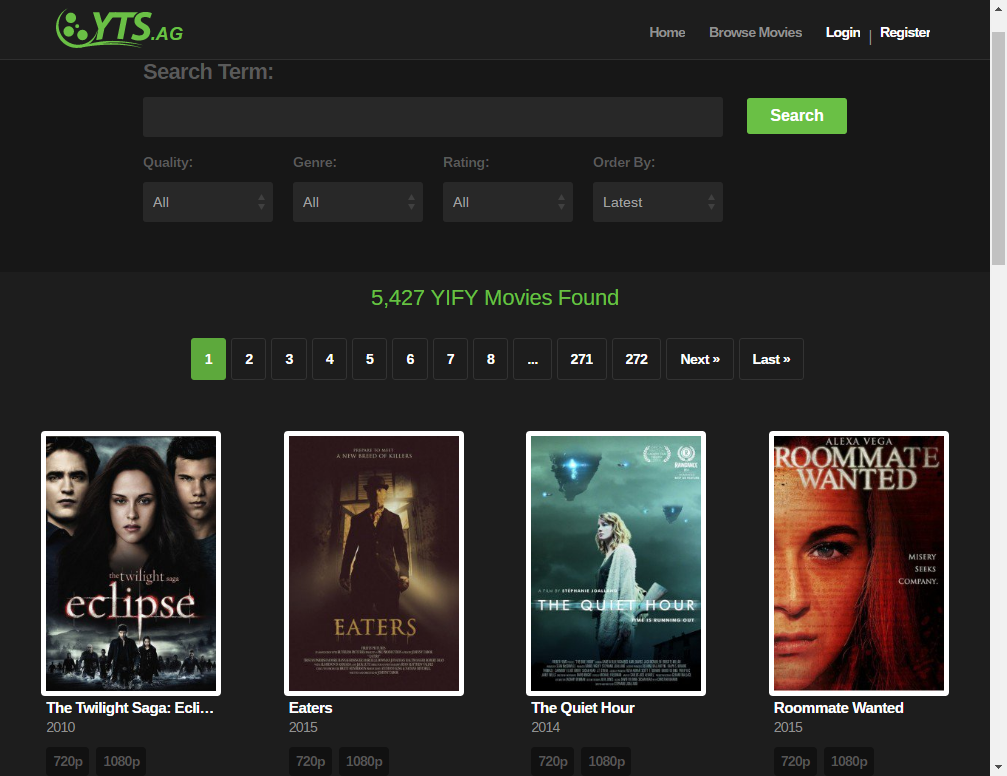Select page 1 in pagination

[x=208, y=359]
